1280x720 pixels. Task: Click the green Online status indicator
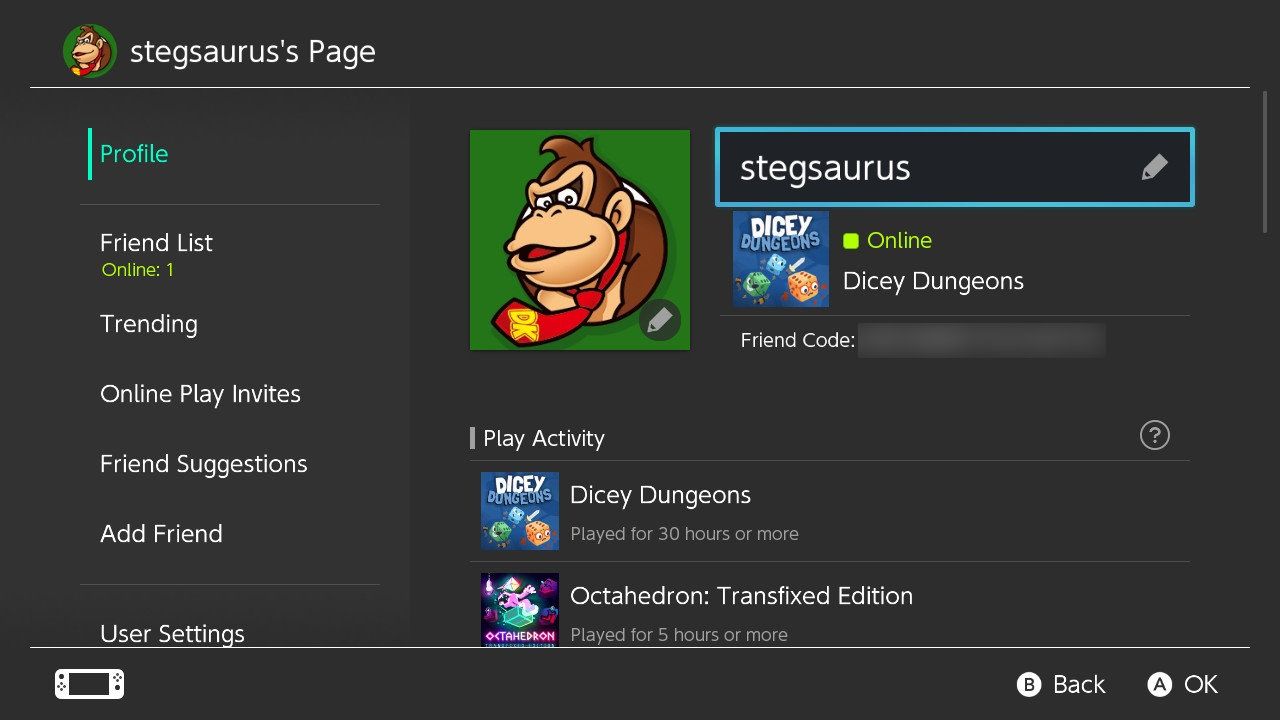(851, 240)
